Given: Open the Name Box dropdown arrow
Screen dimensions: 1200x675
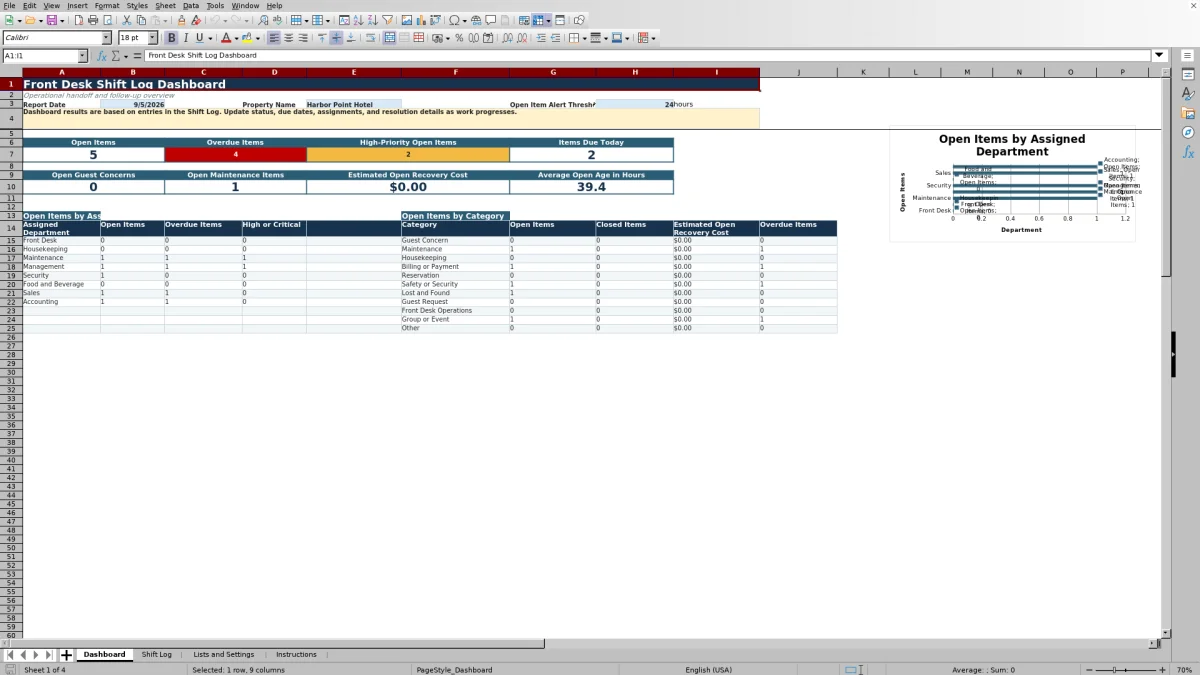Looking at the screenshot, I should (82, 56).
